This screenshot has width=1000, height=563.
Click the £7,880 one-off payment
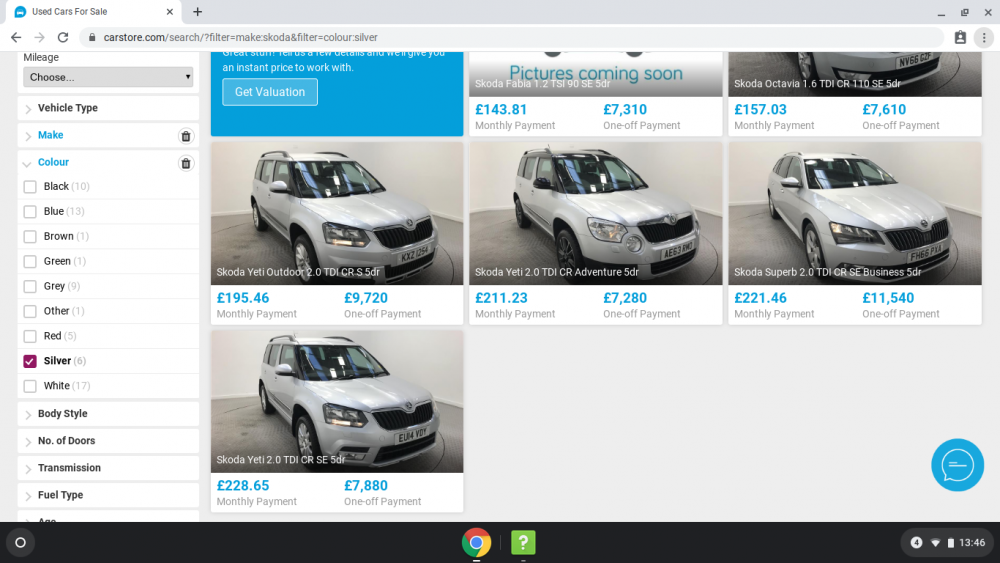(365, 485)
